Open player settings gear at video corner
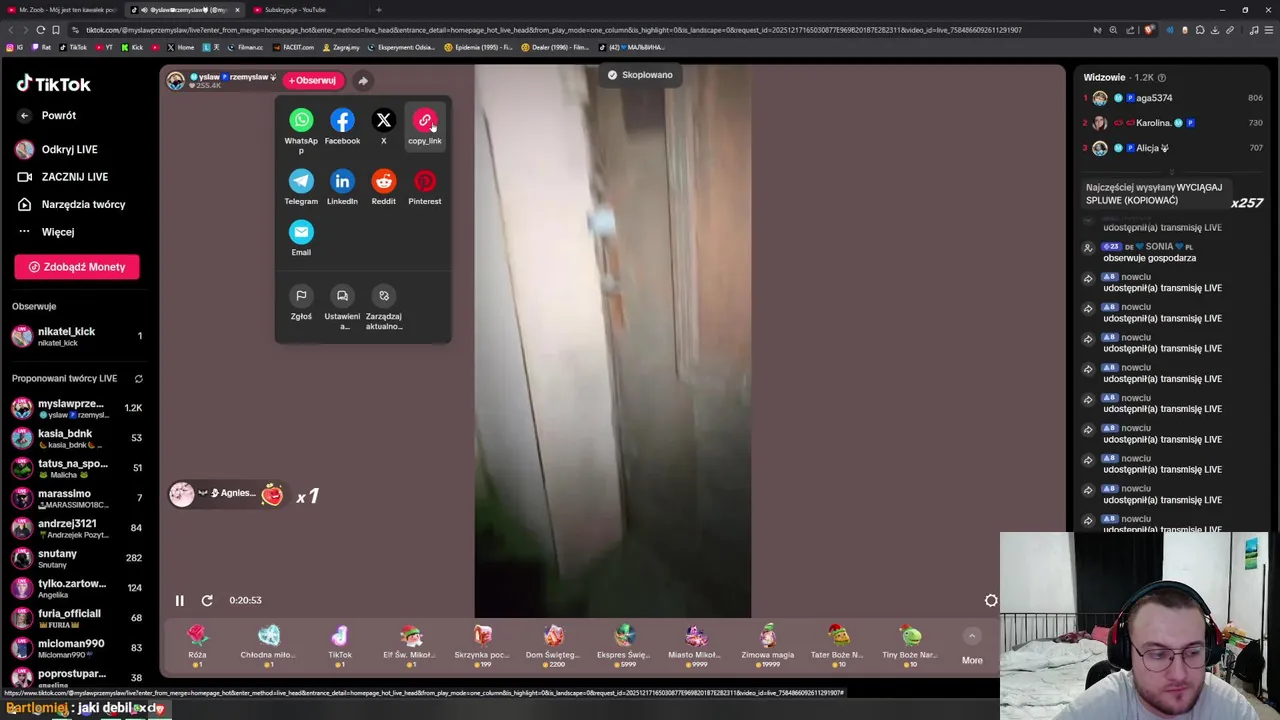Image resolution: width=1280 pixels, height=720 pixels. coord(991,600)
